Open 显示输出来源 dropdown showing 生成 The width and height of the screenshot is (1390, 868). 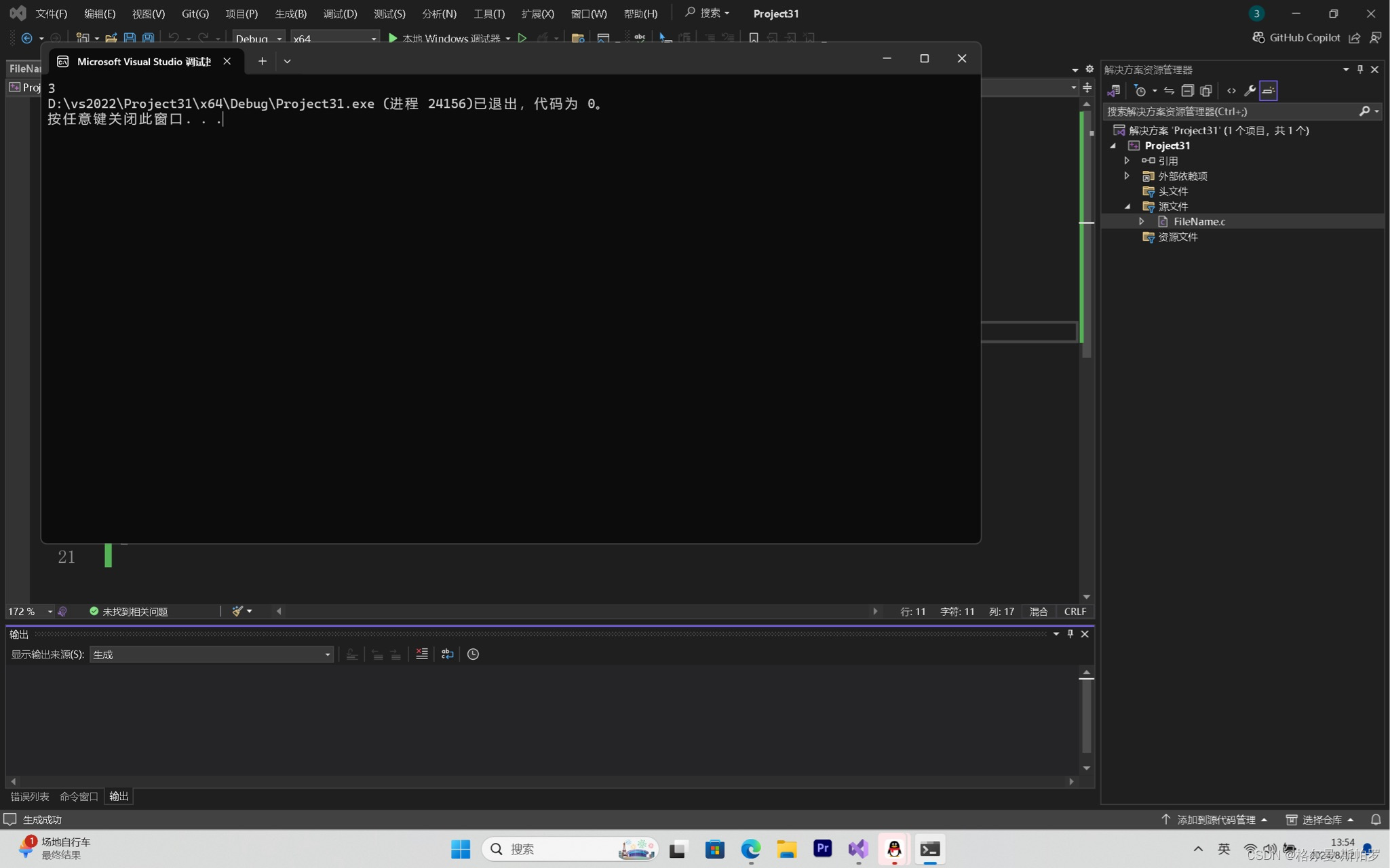(212, 654)
